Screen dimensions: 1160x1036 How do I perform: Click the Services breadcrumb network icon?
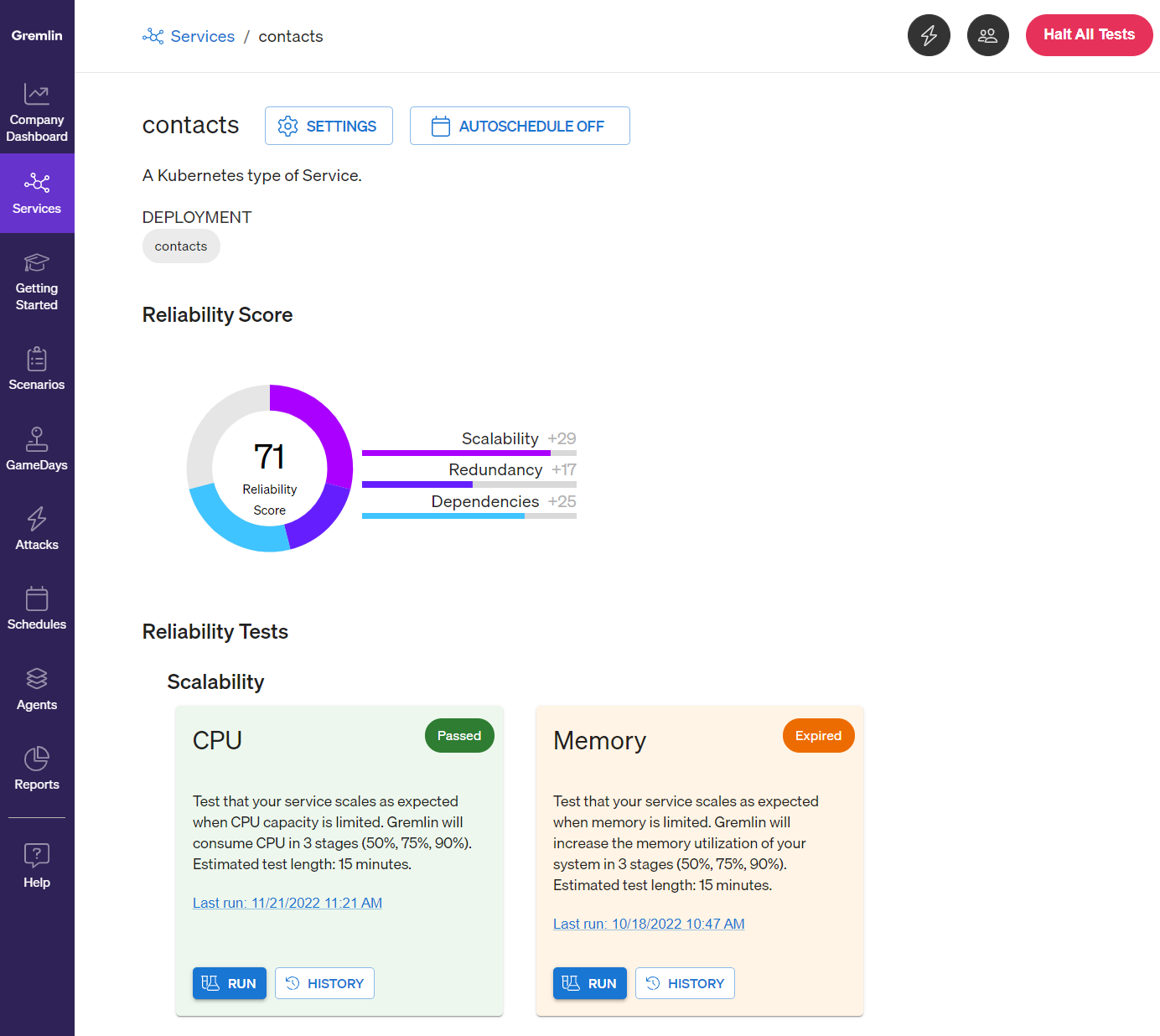(153, 36)
